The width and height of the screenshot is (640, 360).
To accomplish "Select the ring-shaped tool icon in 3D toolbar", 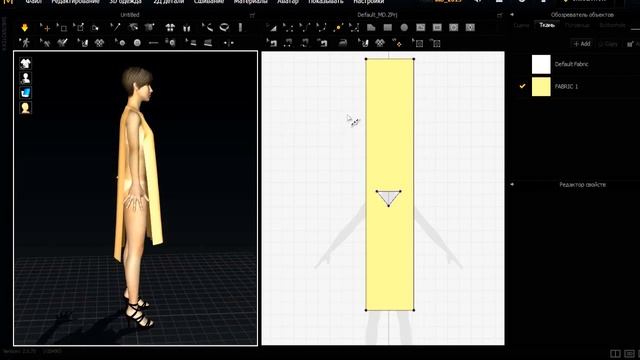I will tap(224, 27).
